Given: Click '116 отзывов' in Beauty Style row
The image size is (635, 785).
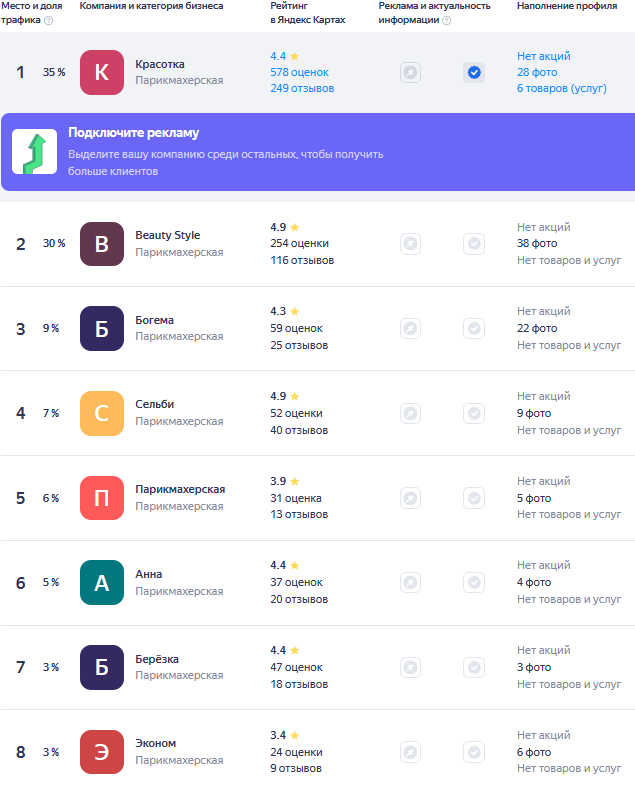Looking at the screenshot, I should [302, 260].
